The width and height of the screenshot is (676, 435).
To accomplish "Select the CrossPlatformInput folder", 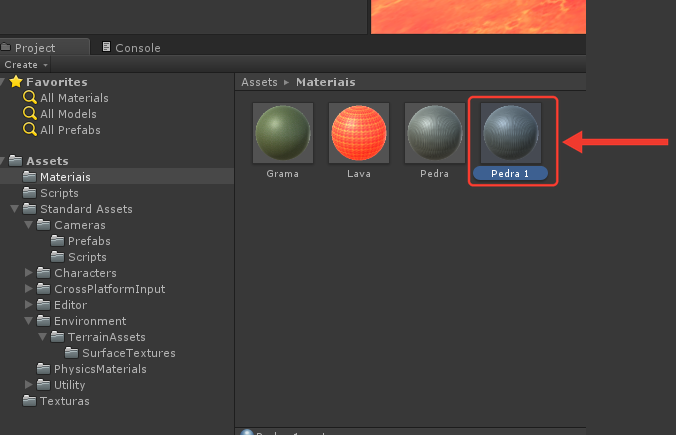I will tap(110, 289).
